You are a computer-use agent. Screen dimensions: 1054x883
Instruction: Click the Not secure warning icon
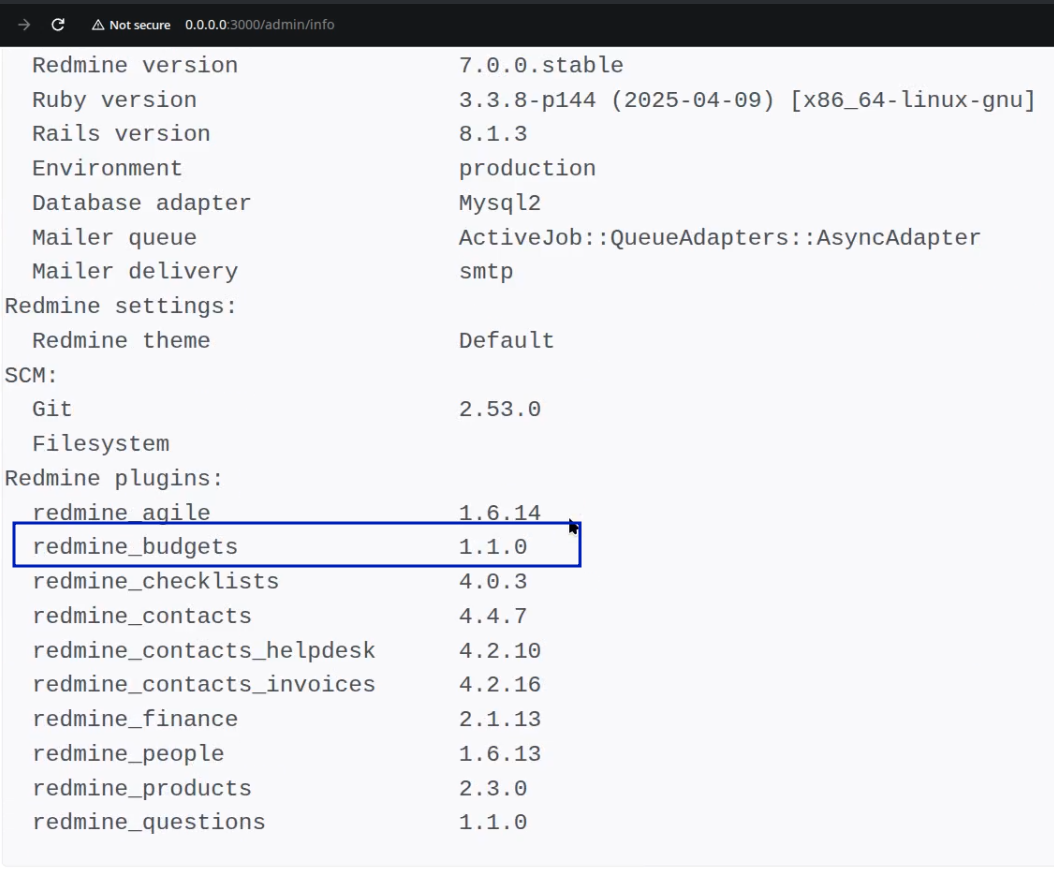point(98,25)
